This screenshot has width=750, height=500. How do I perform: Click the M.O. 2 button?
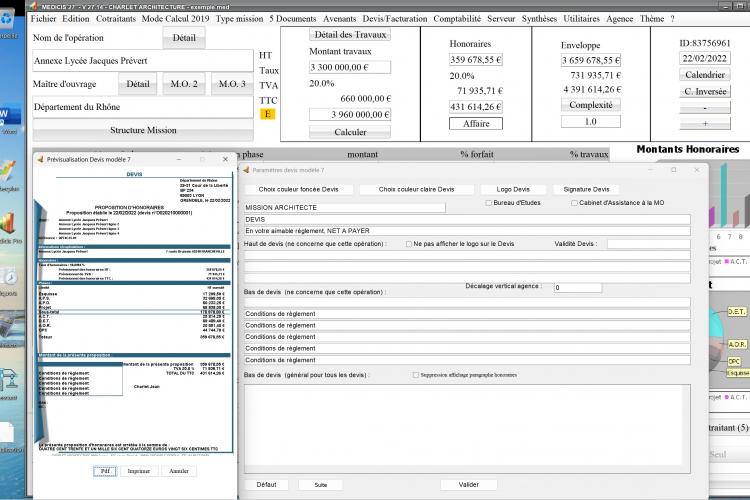coord(184,84)
